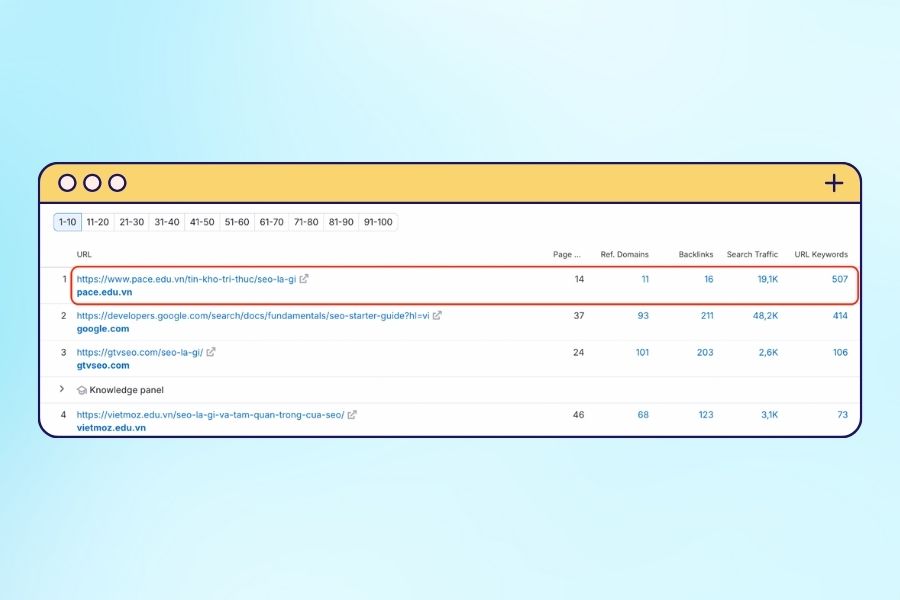Open external link icon for Google SEO starter guide
Screen dimensions: 900x600
(437, 315)
